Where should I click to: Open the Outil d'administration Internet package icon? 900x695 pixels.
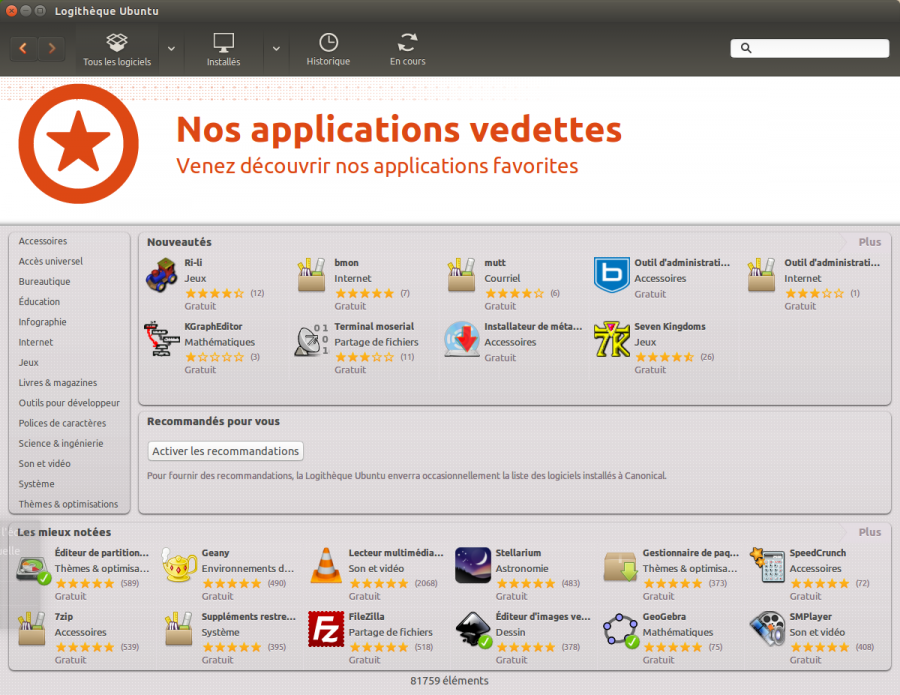tap(762, 275)
